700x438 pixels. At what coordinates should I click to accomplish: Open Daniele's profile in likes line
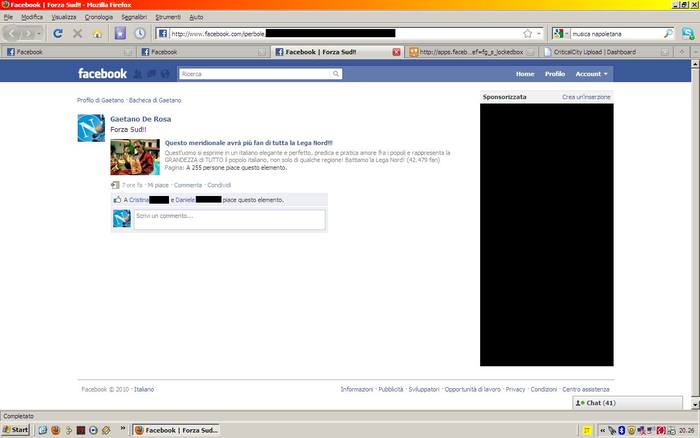point(185,200)
